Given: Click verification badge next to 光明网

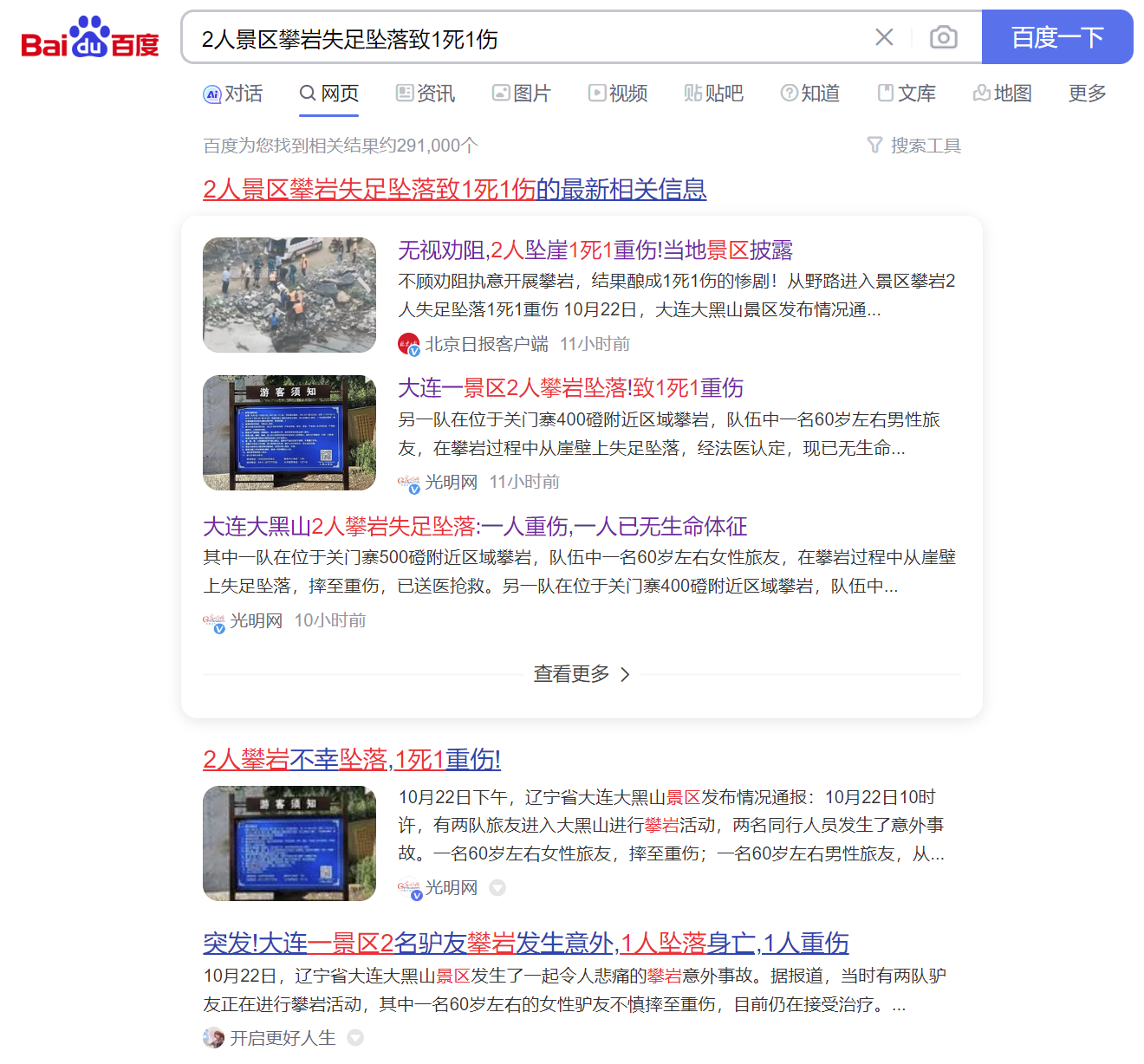Looking at the screenshot, I should 497,888.
